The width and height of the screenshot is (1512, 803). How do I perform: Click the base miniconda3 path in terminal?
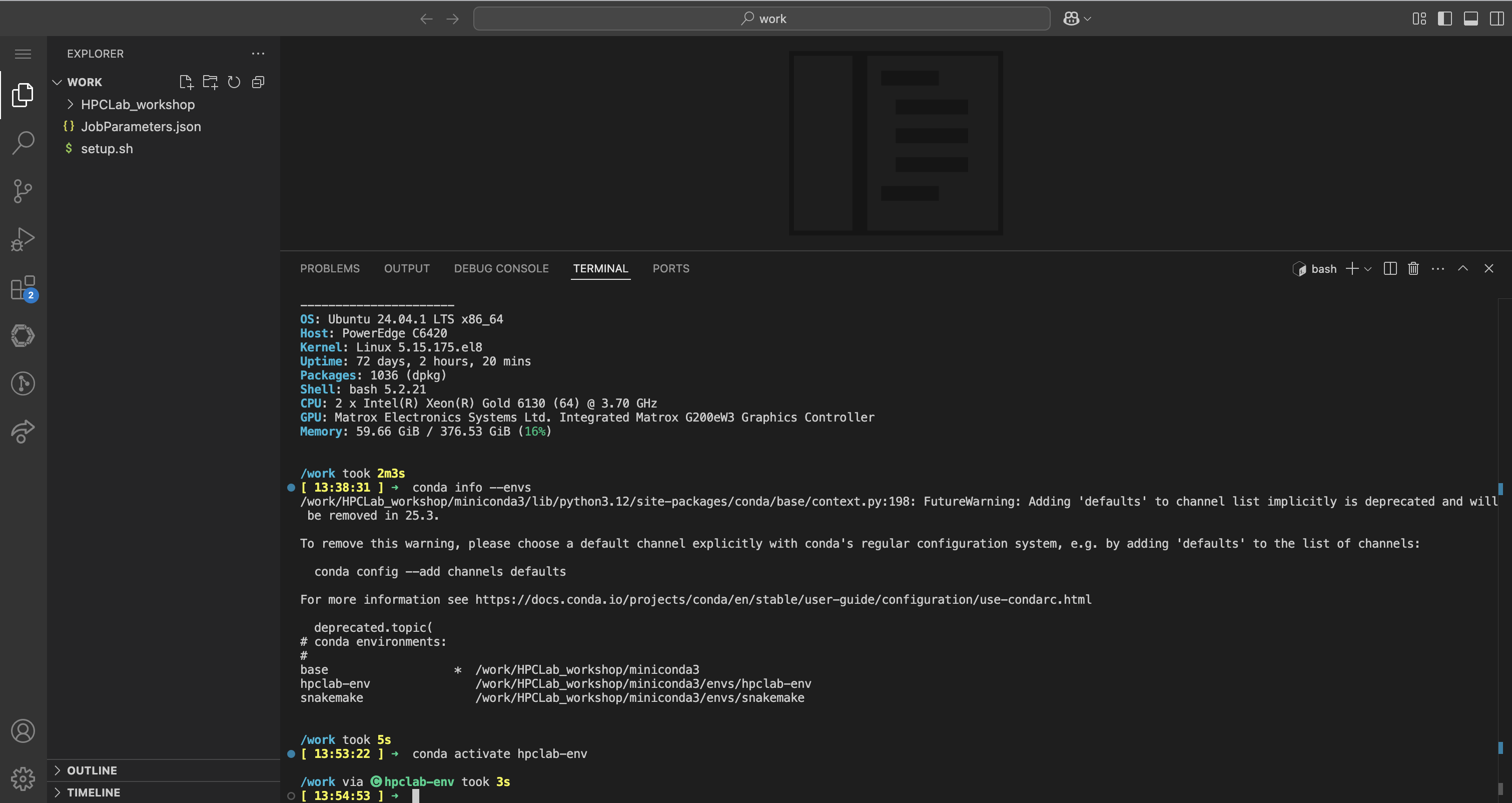tap(587, 670)
